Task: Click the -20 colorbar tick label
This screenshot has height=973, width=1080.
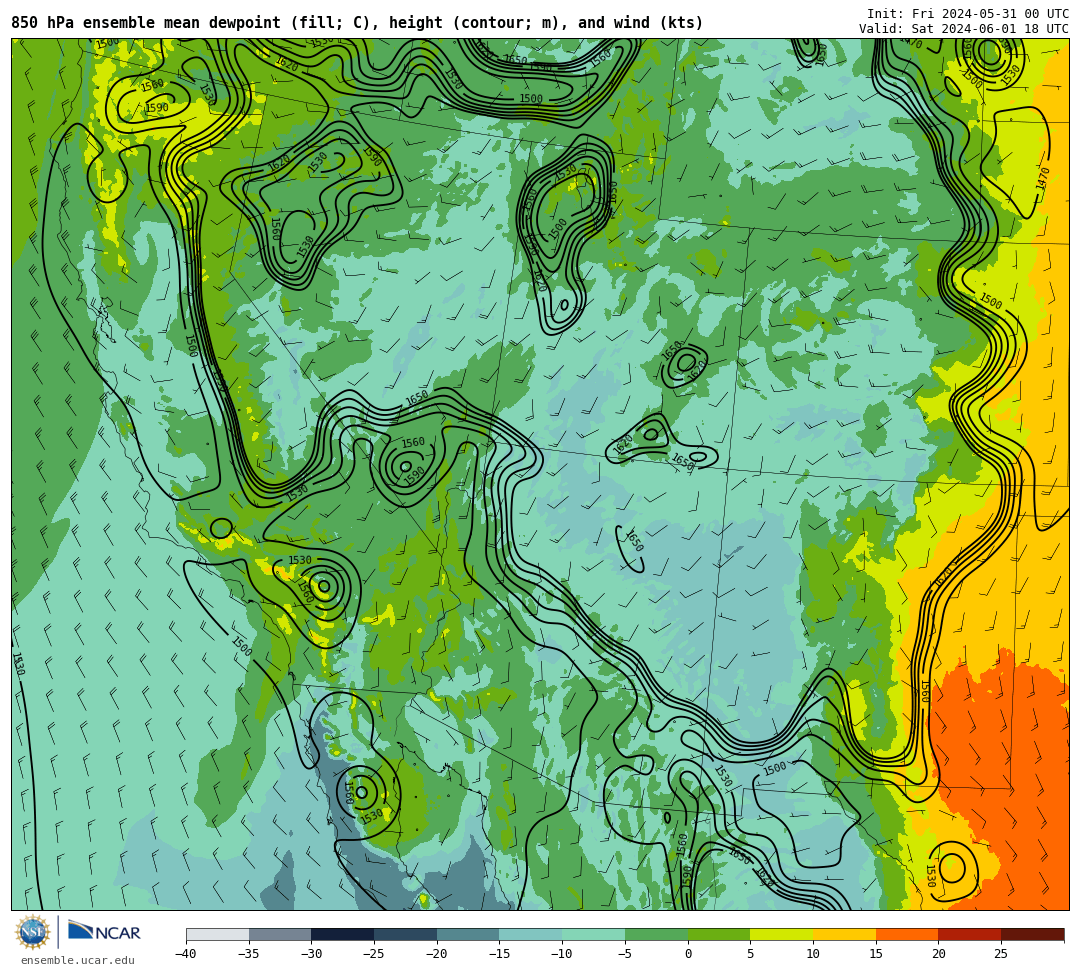Action: [x=437, y=954]
